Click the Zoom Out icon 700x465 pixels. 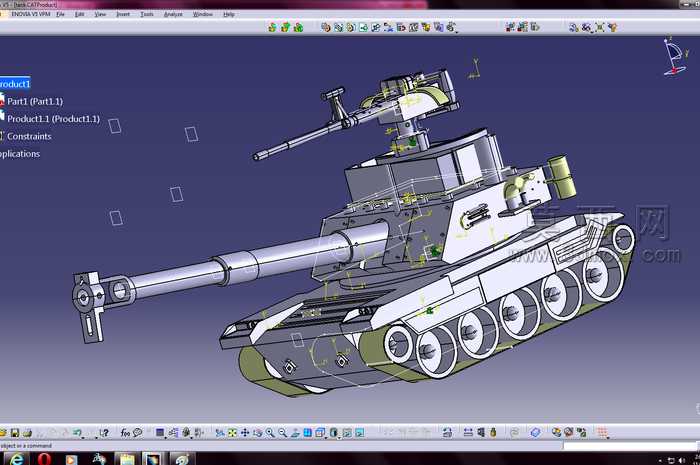[x=282, y=432]
